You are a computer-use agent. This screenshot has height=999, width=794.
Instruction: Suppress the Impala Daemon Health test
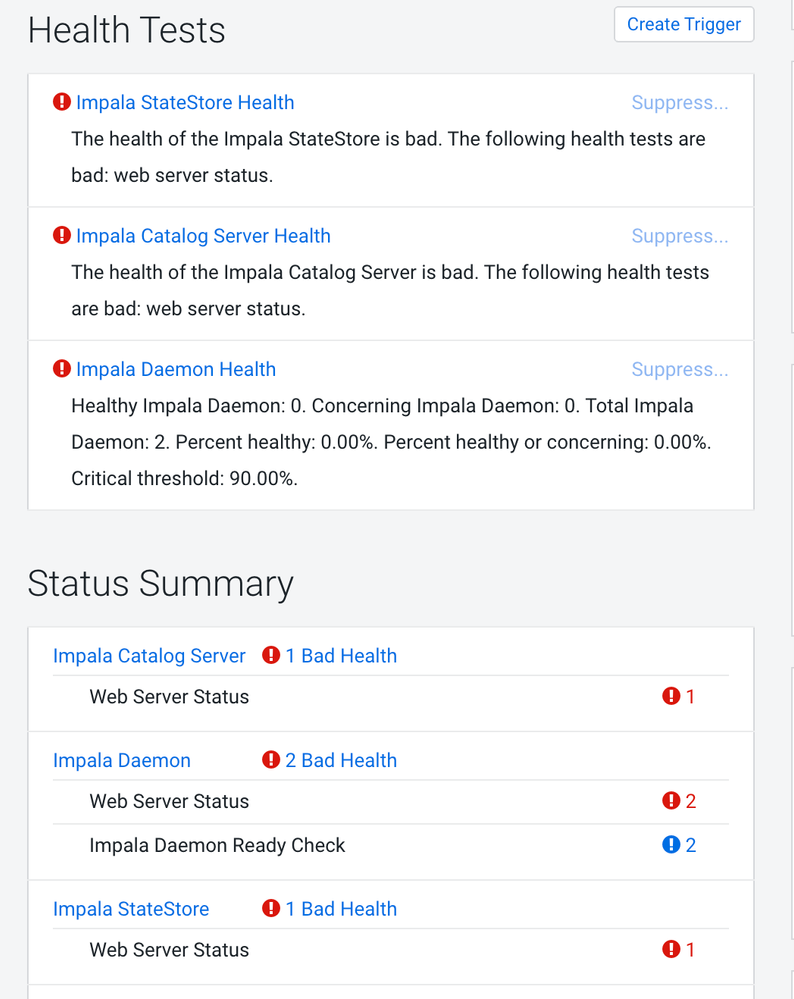(680, 369)
